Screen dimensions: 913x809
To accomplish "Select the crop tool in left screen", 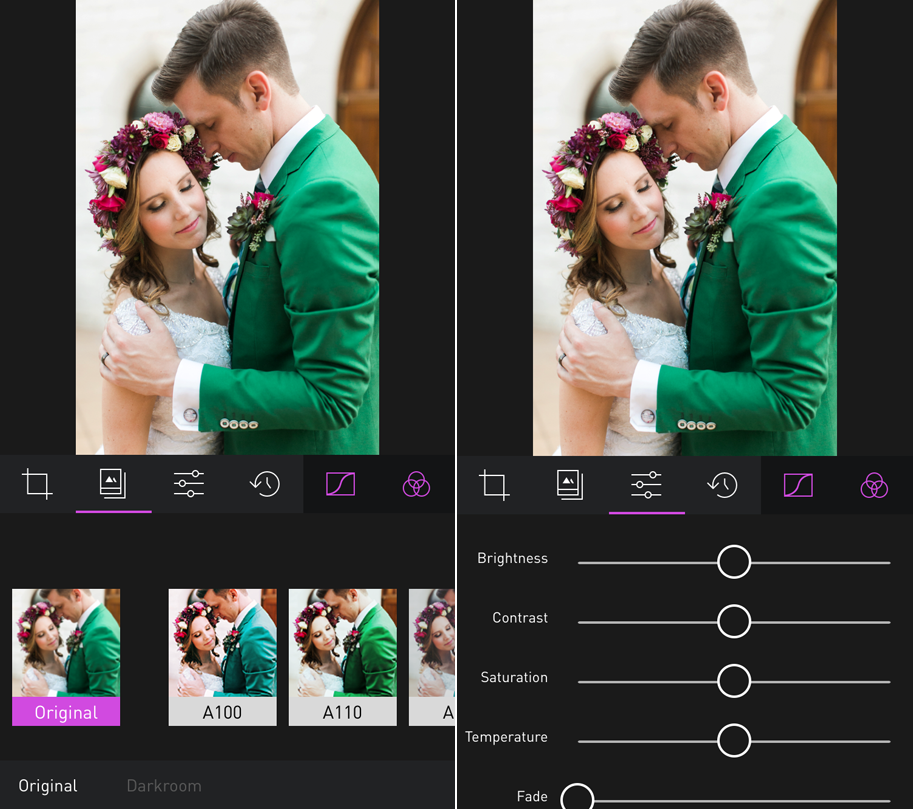I will pyautogui.click(x=38, y=485).
